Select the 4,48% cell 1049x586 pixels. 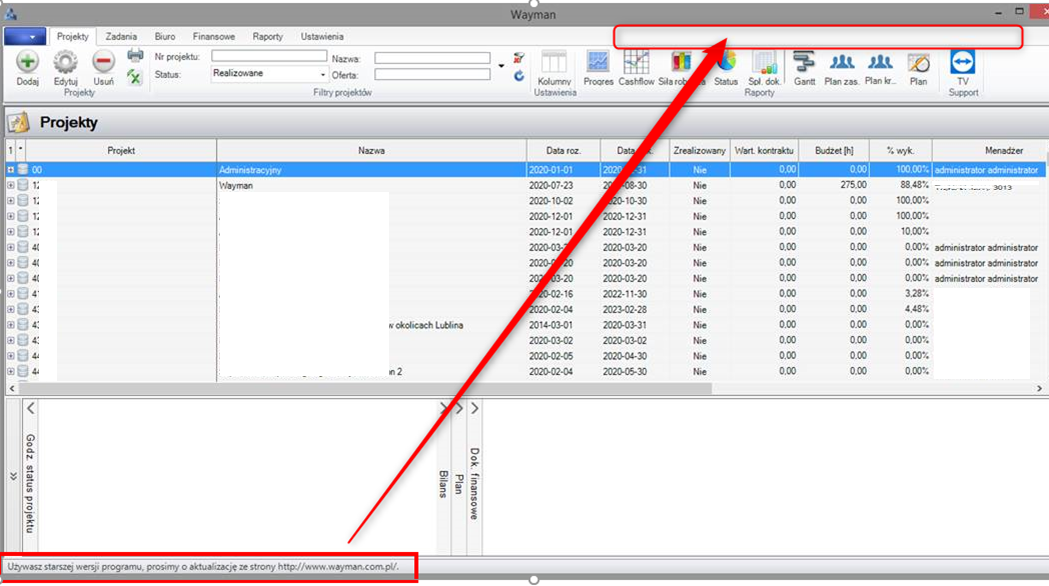point(900,309)
